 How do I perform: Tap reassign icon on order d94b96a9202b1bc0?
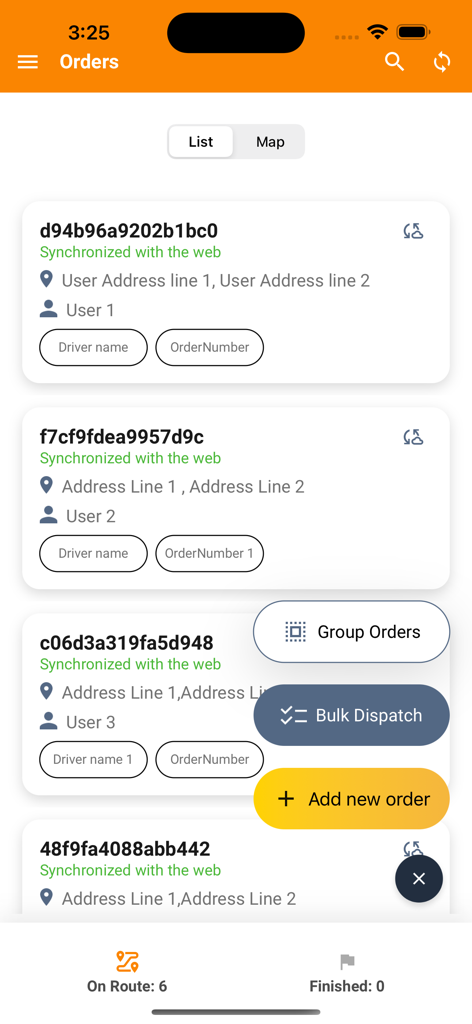(x=413, y=231)
